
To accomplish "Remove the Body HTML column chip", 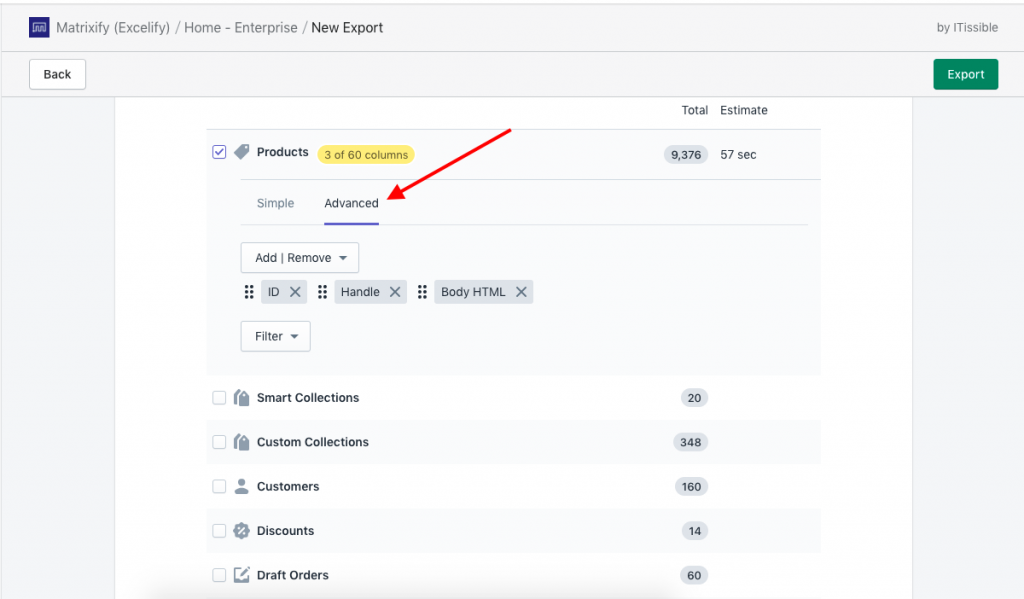I will (521, 291).
